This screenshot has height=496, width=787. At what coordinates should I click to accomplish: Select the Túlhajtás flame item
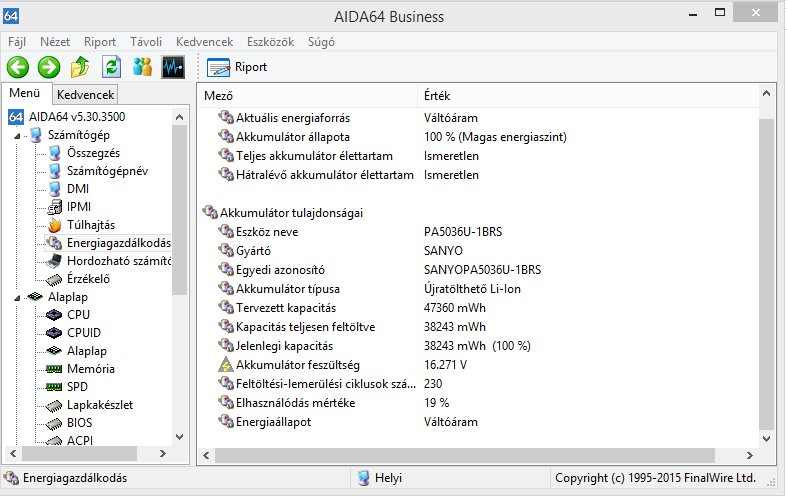[x=90, y=225]
